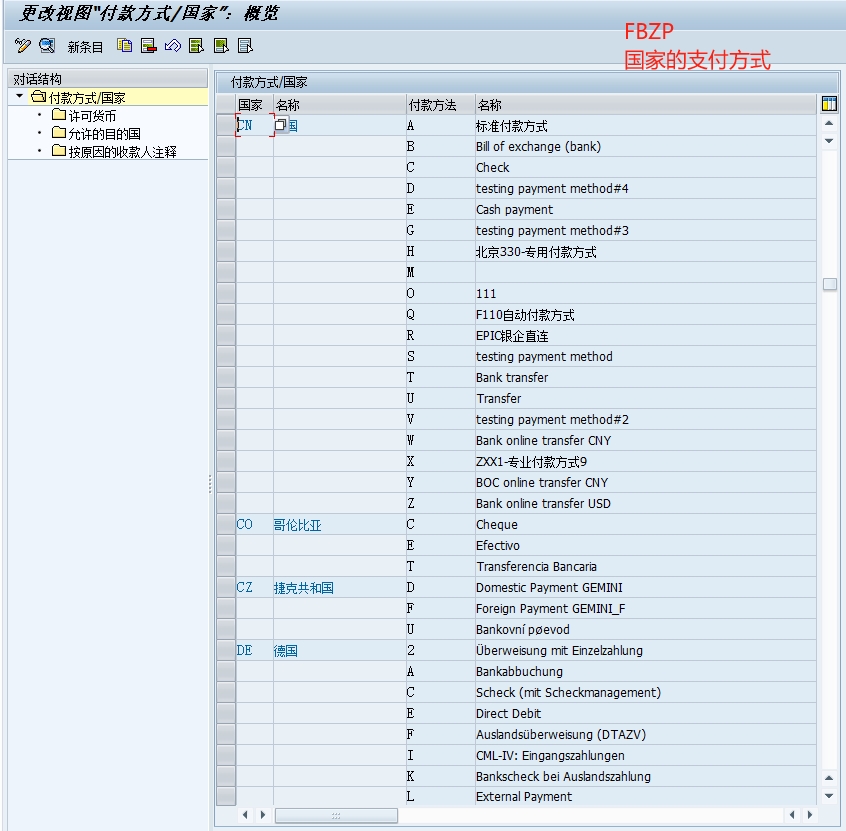The image size is (846, 831).
Task: Select row selector for External Payment
Action: click(x=226, y=796)
